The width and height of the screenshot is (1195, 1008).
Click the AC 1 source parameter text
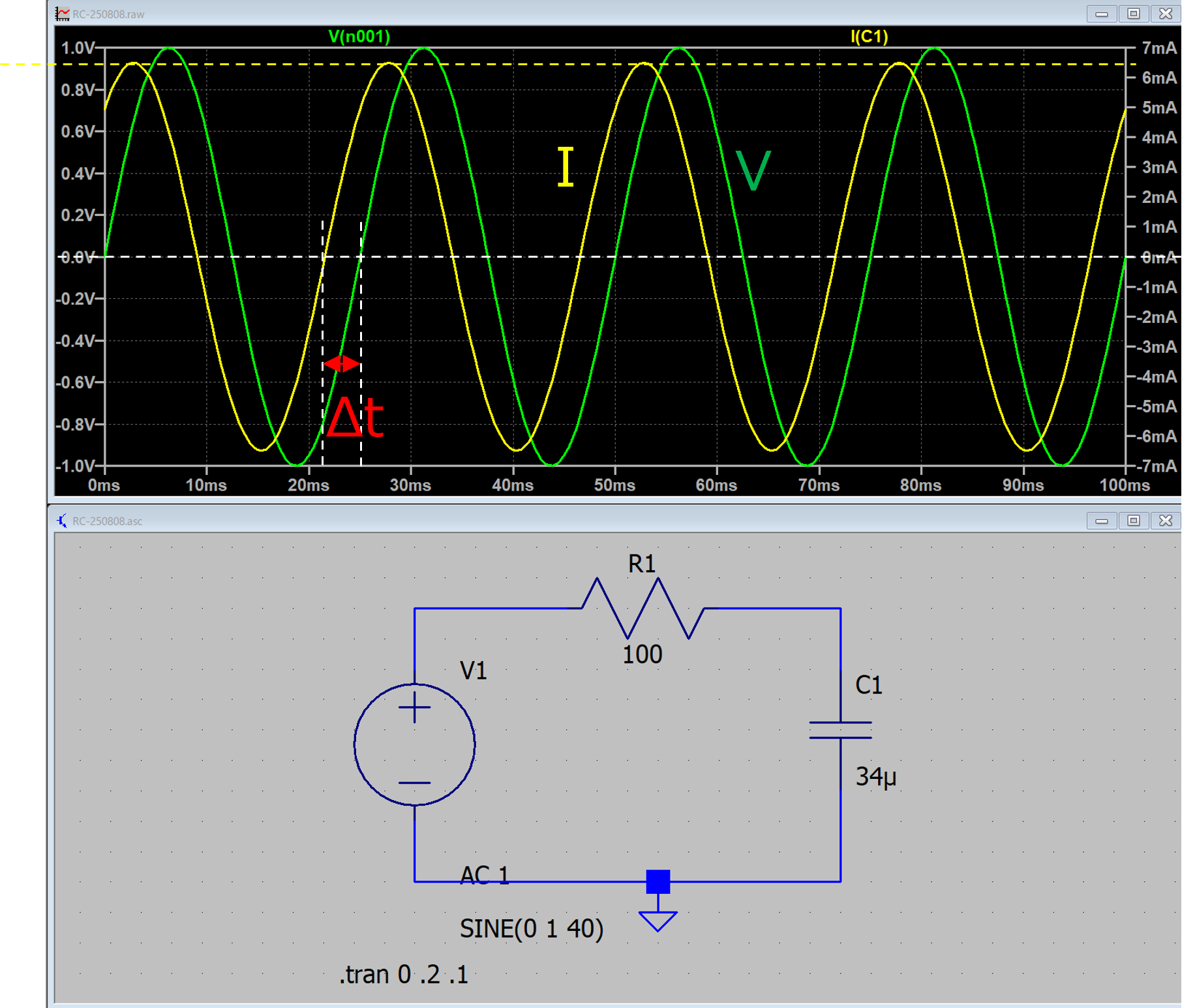485,875
